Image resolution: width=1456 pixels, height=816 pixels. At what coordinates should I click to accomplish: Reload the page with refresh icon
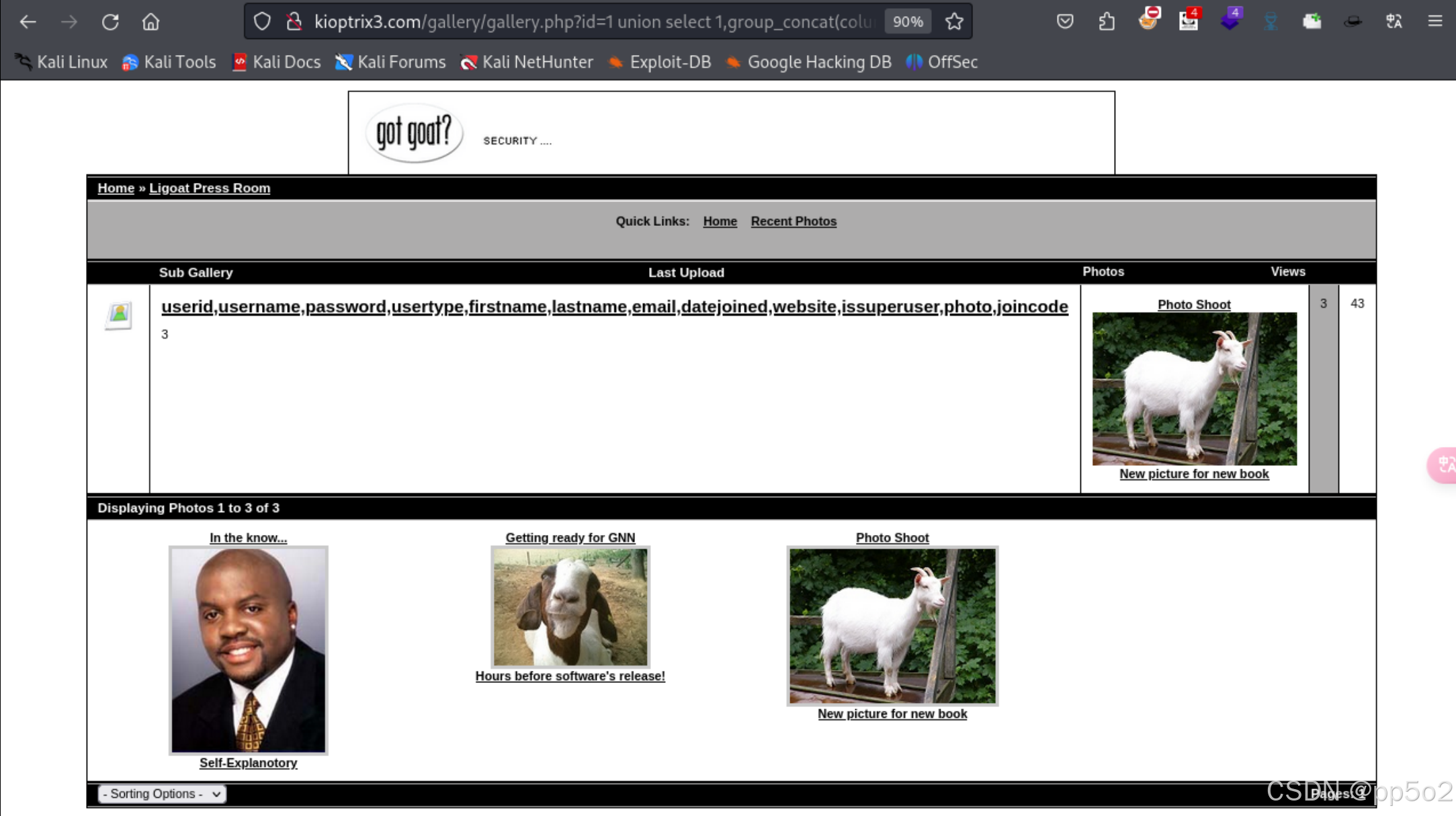click(110, 22)
